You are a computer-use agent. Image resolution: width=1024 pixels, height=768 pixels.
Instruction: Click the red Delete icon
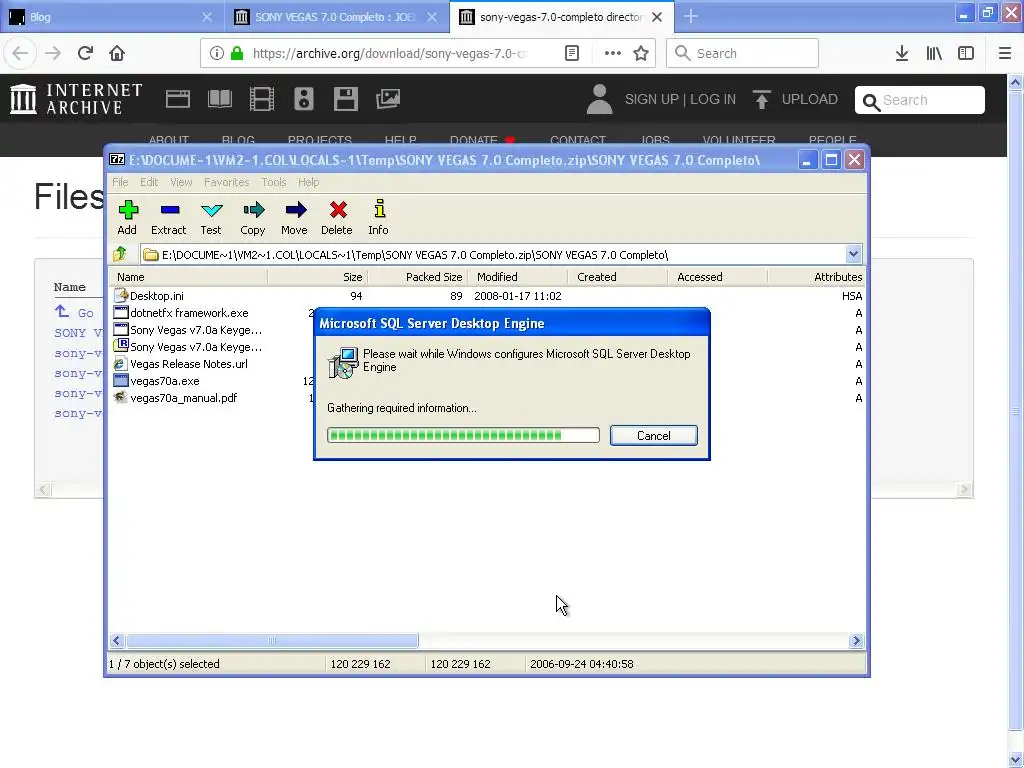tap(337, 217)
